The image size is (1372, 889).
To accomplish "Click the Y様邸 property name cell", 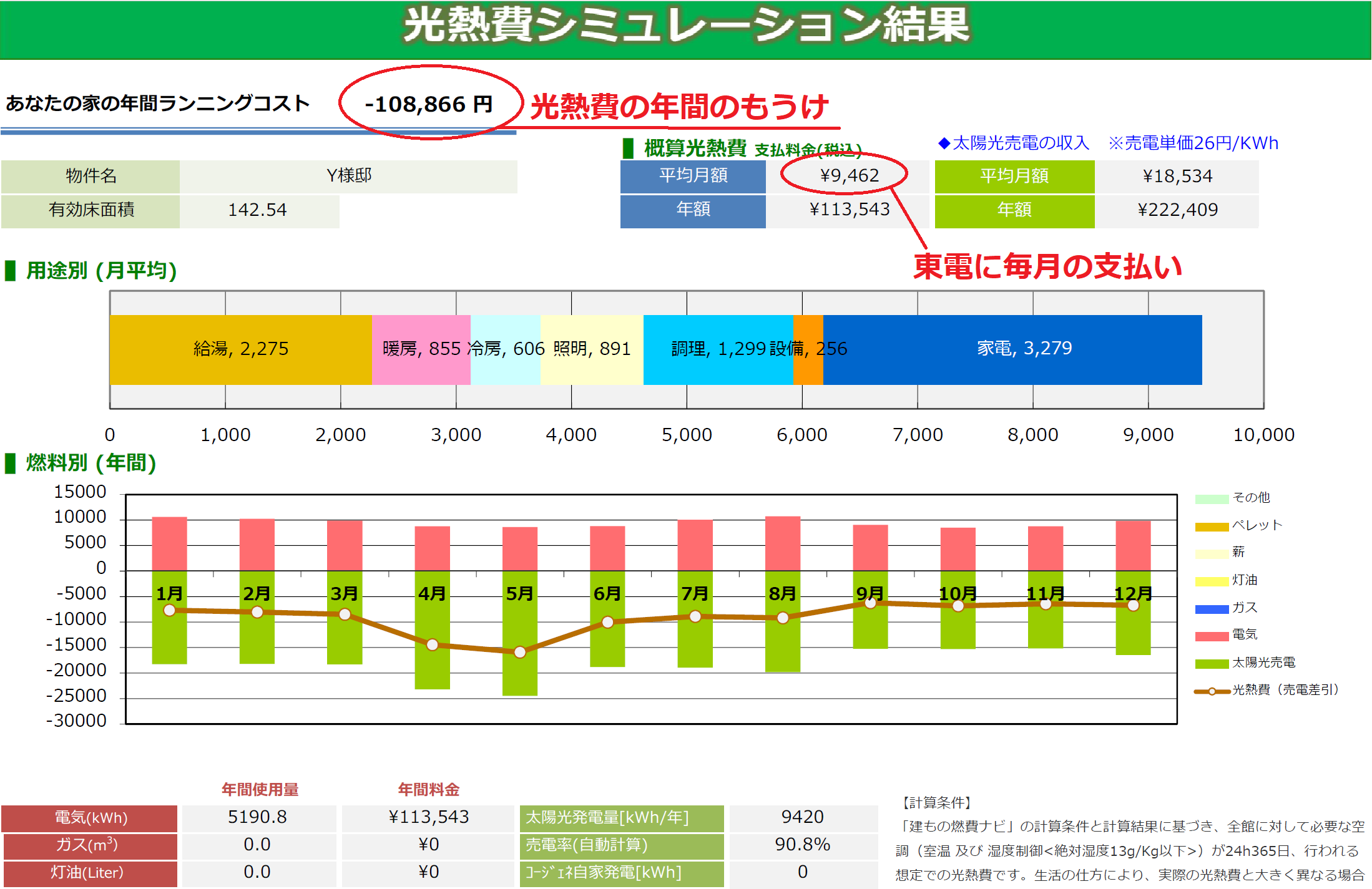I will pyautogui.click(x=349, y=176).
